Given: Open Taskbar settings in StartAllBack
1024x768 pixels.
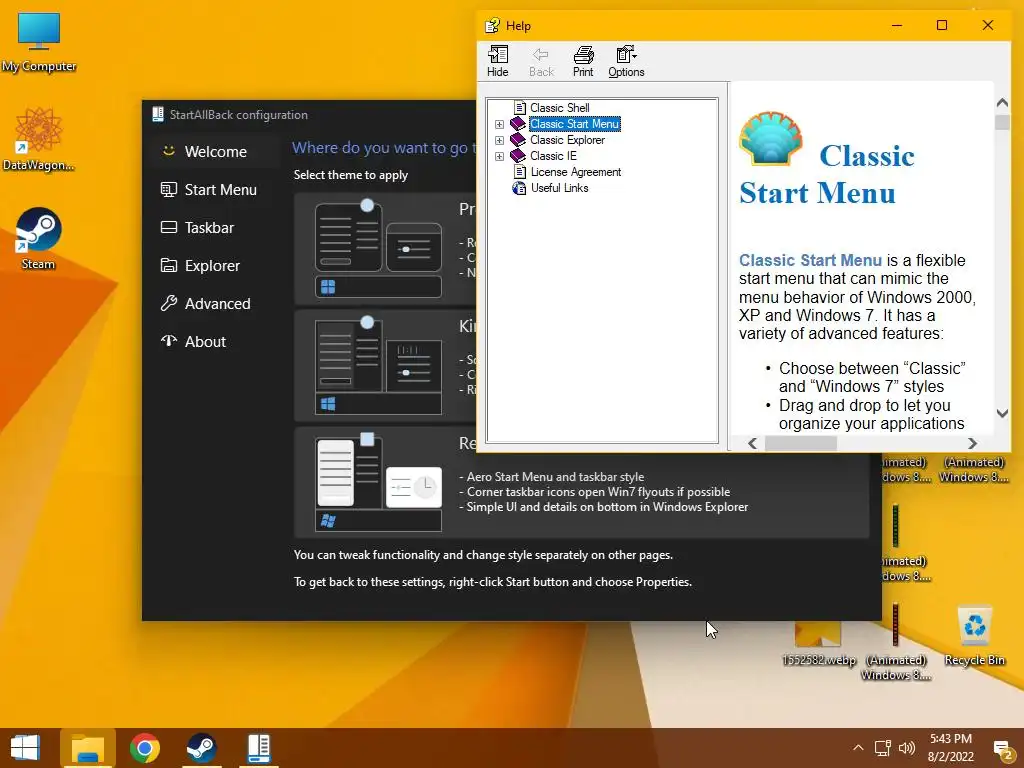Looking at the screenshot, I should (x=213, y=227).
